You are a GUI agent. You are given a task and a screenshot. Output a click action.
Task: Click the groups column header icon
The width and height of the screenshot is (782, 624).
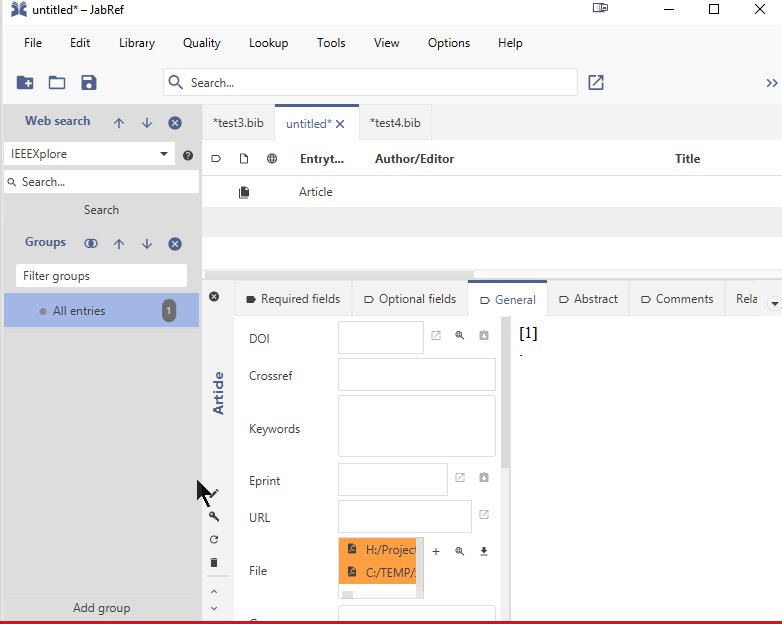[216, 159]
